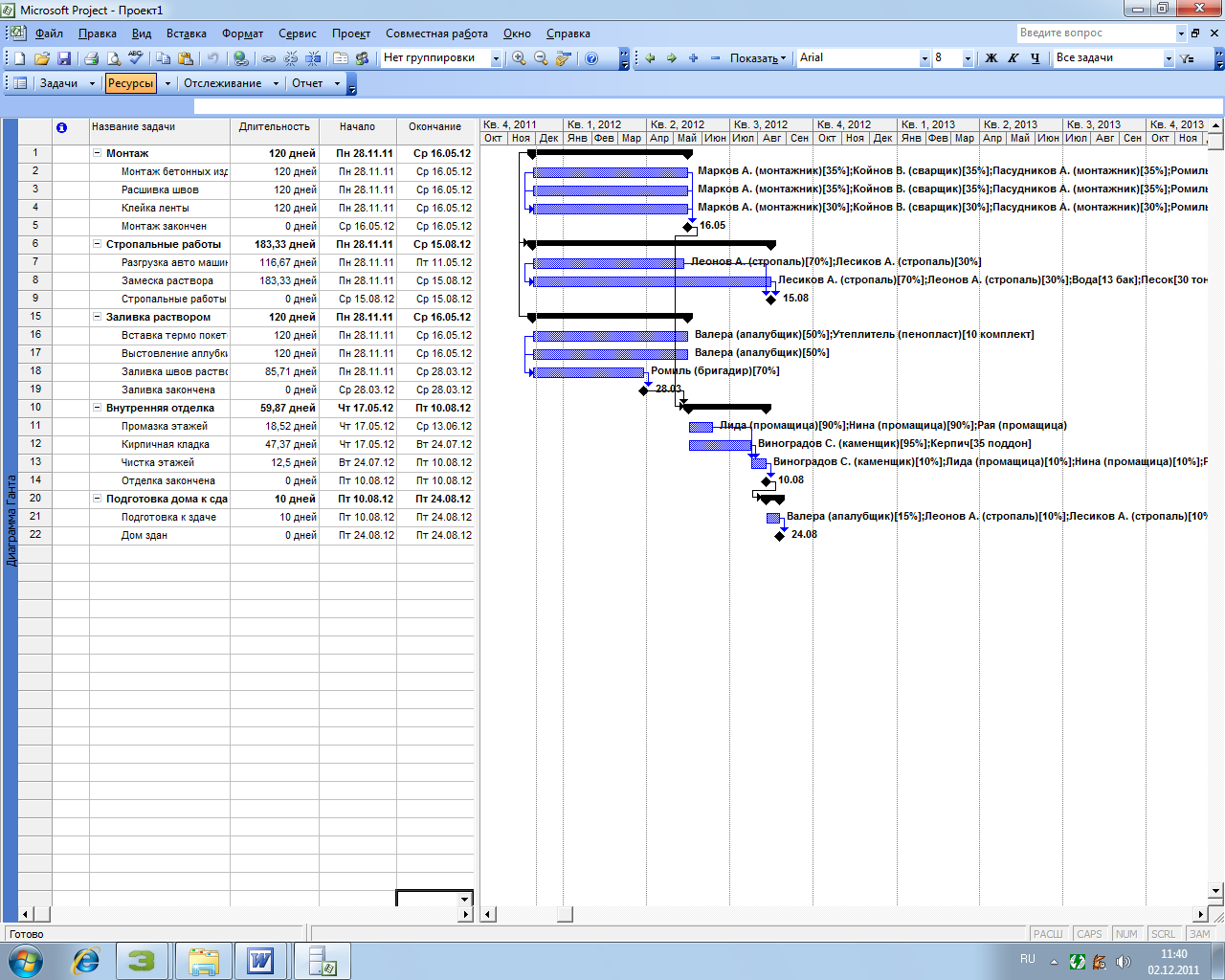Collapse the 'Заливка раствором' summary task
This screenshot has width=1225, height=980.
[x=97, y=317]
